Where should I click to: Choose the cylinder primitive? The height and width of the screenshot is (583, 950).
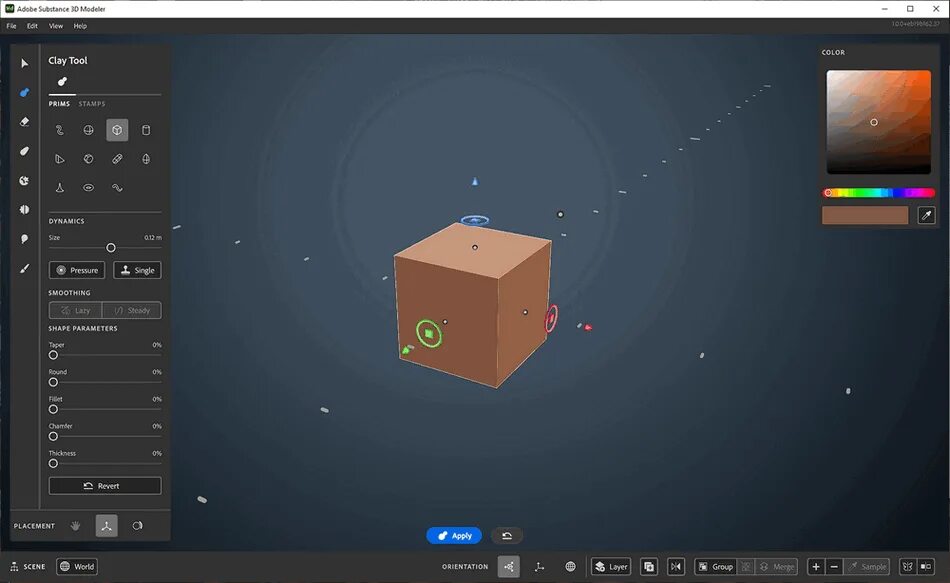point(146,130)
